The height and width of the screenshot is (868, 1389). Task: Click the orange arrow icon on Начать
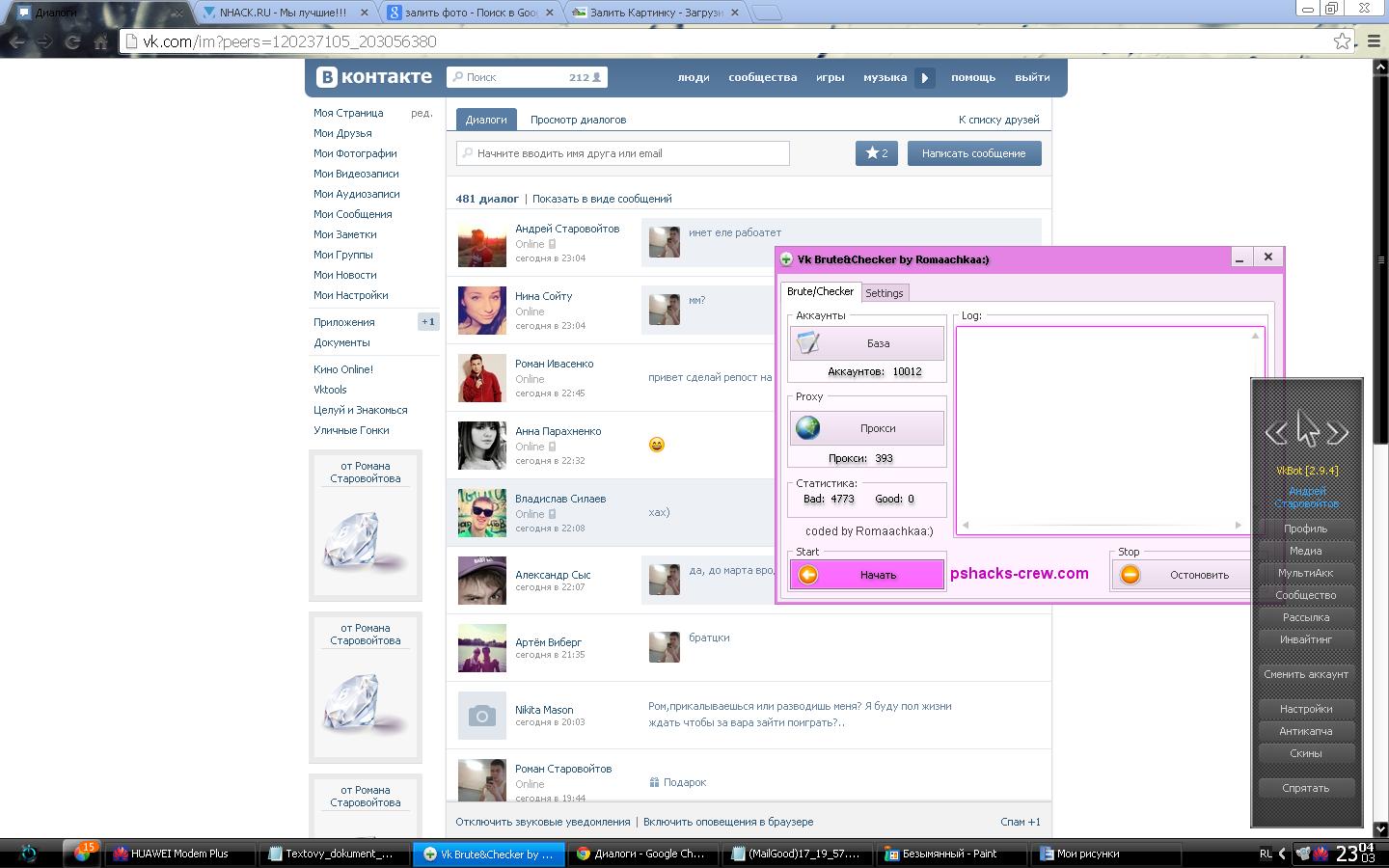click(808, 575)
